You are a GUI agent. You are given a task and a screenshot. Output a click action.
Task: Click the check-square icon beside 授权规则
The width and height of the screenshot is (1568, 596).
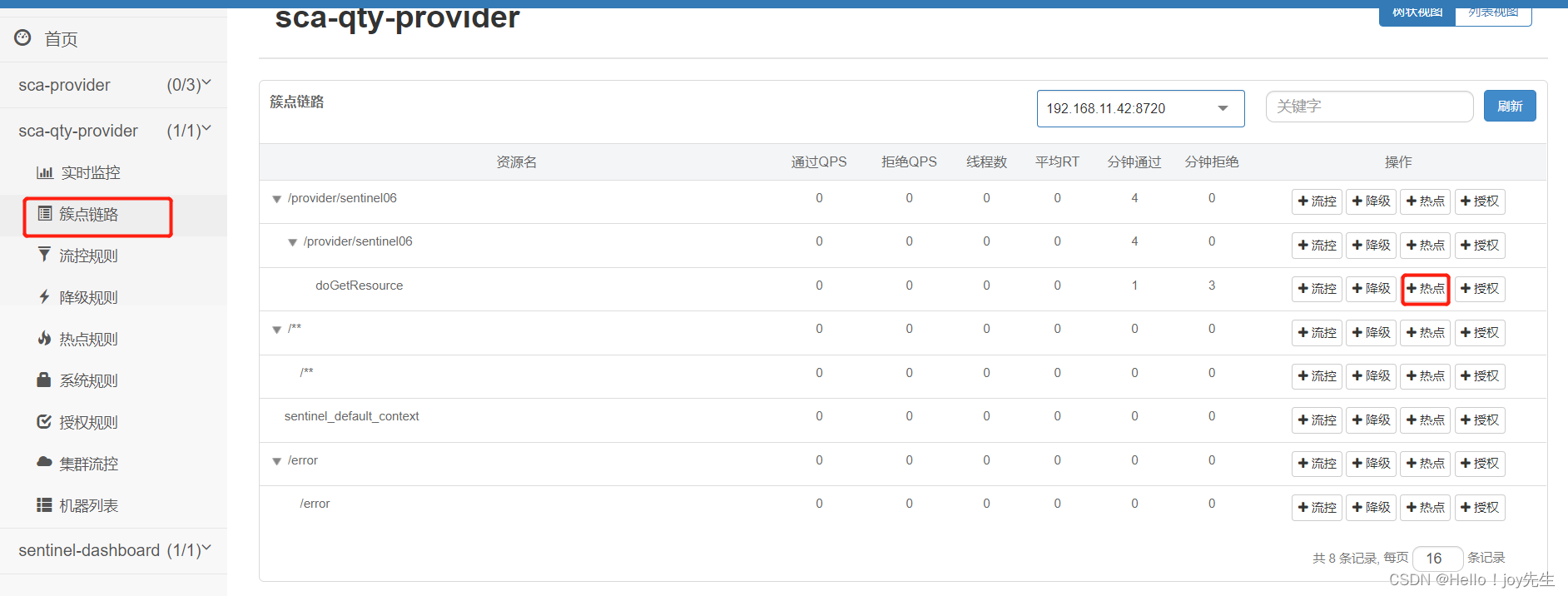click(x=44, y=421)
